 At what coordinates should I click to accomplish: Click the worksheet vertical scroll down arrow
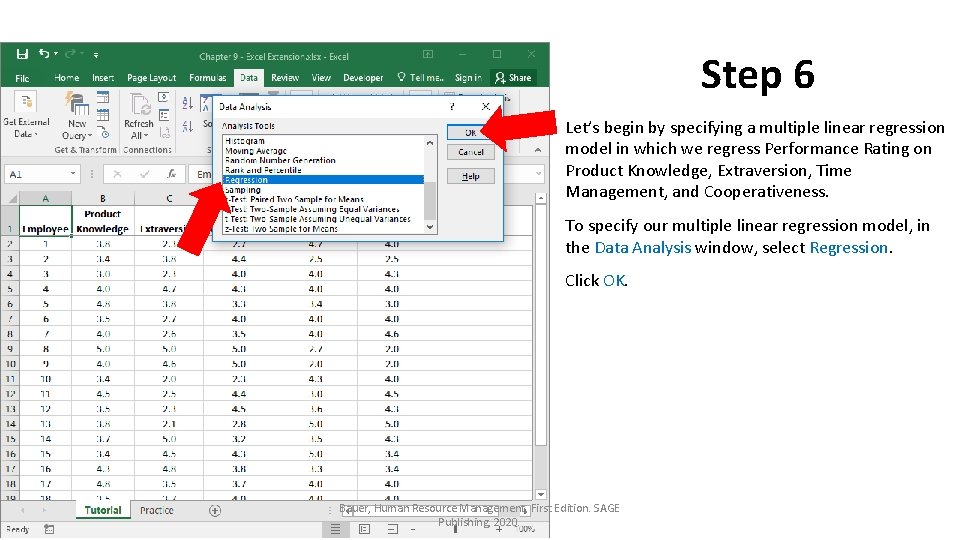click(541, 494)
